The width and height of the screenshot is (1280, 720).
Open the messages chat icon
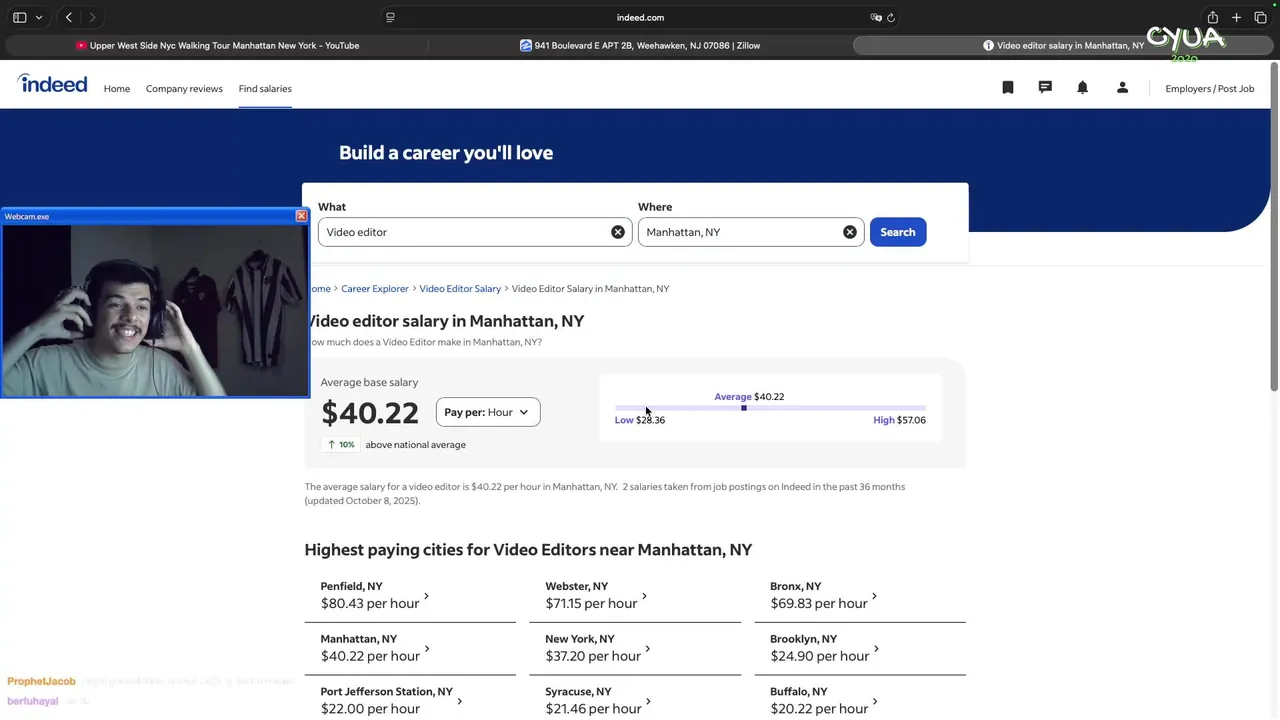[1045, 88]
